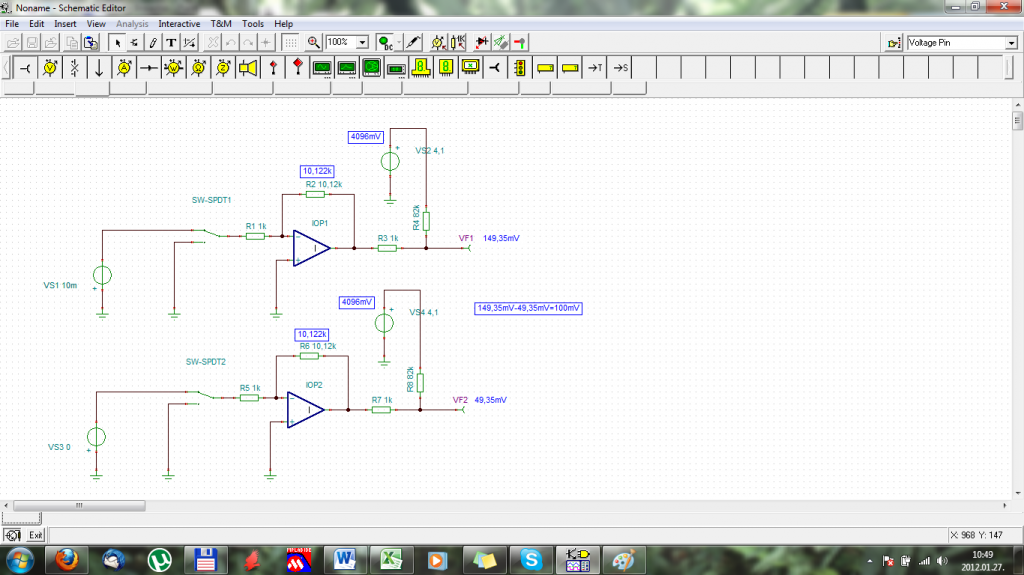
Task: Open the 100% zoom level dropdown
Action: coord(362,43)
